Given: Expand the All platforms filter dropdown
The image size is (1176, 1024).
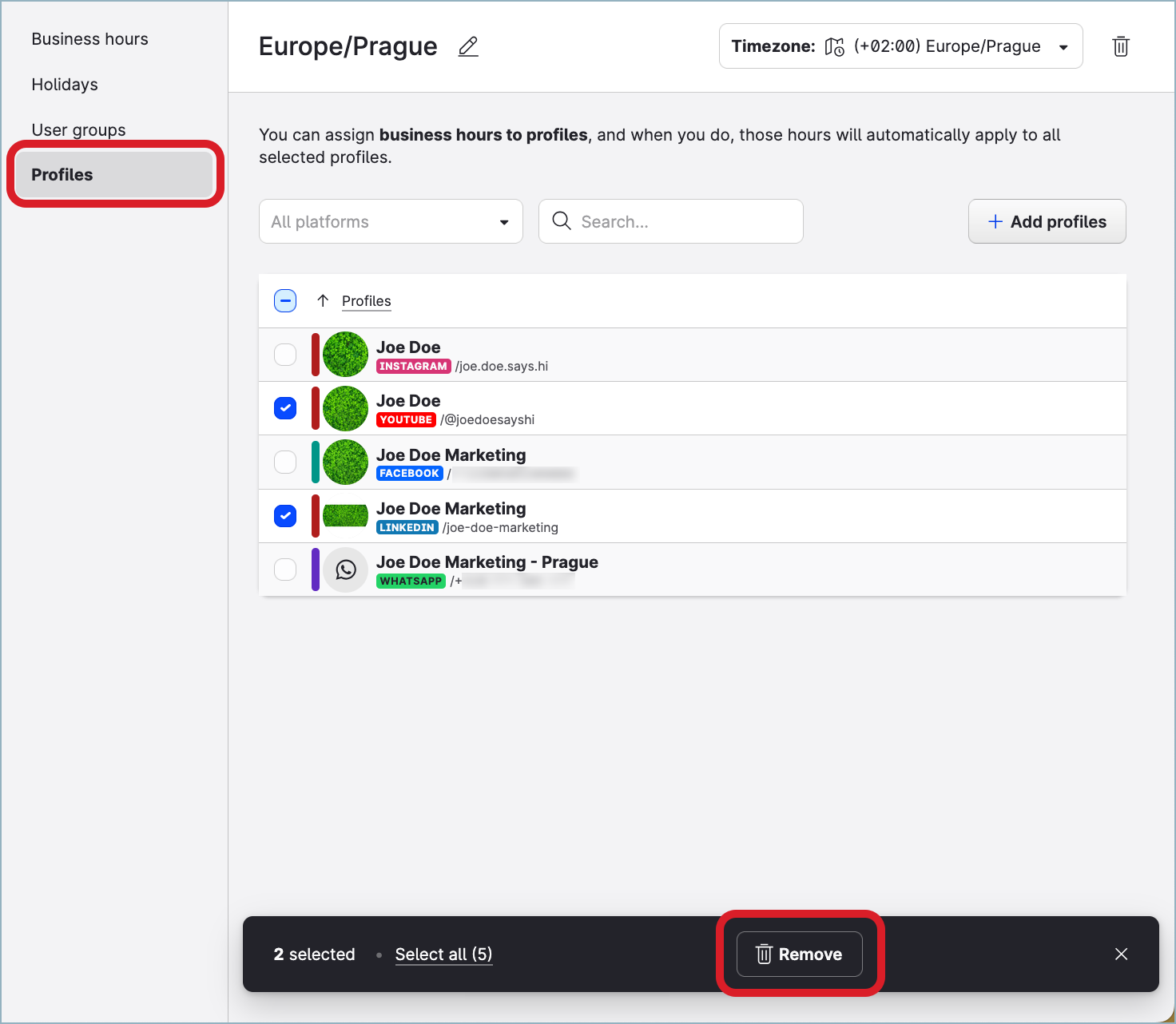Looking at the screenshot, I should tap(391, 221).
